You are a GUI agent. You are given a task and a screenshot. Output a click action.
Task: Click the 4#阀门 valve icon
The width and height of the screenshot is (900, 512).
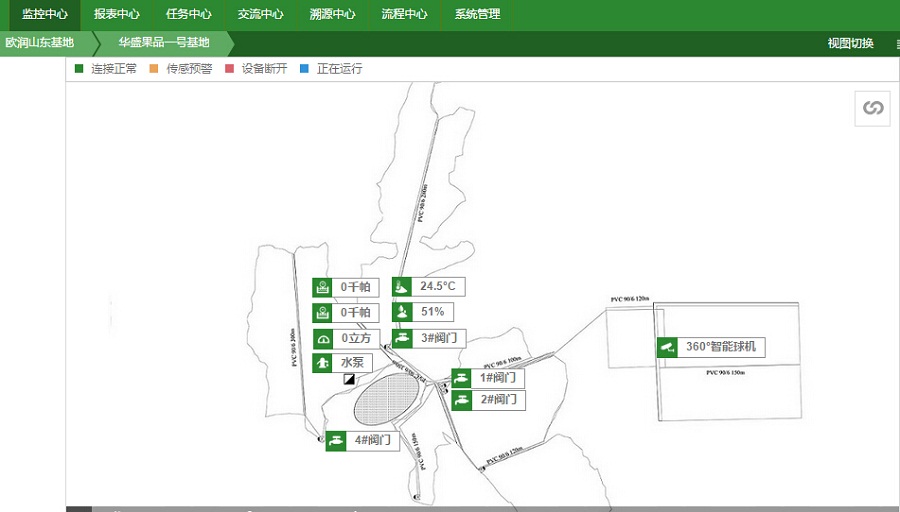click(336, 440)
